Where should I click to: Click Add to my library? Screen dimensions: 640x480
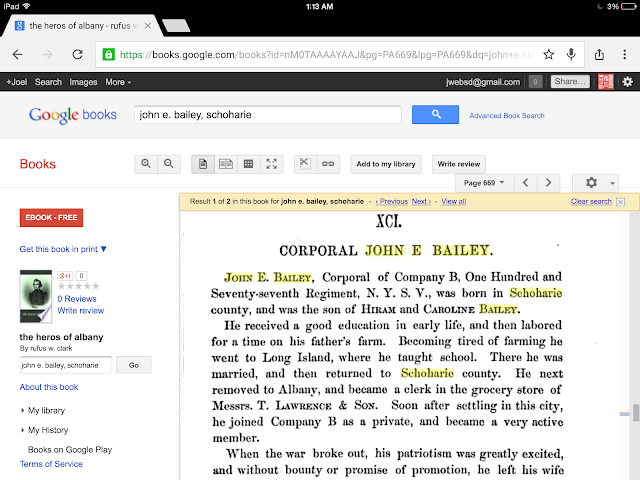click(x=386, y=164)
